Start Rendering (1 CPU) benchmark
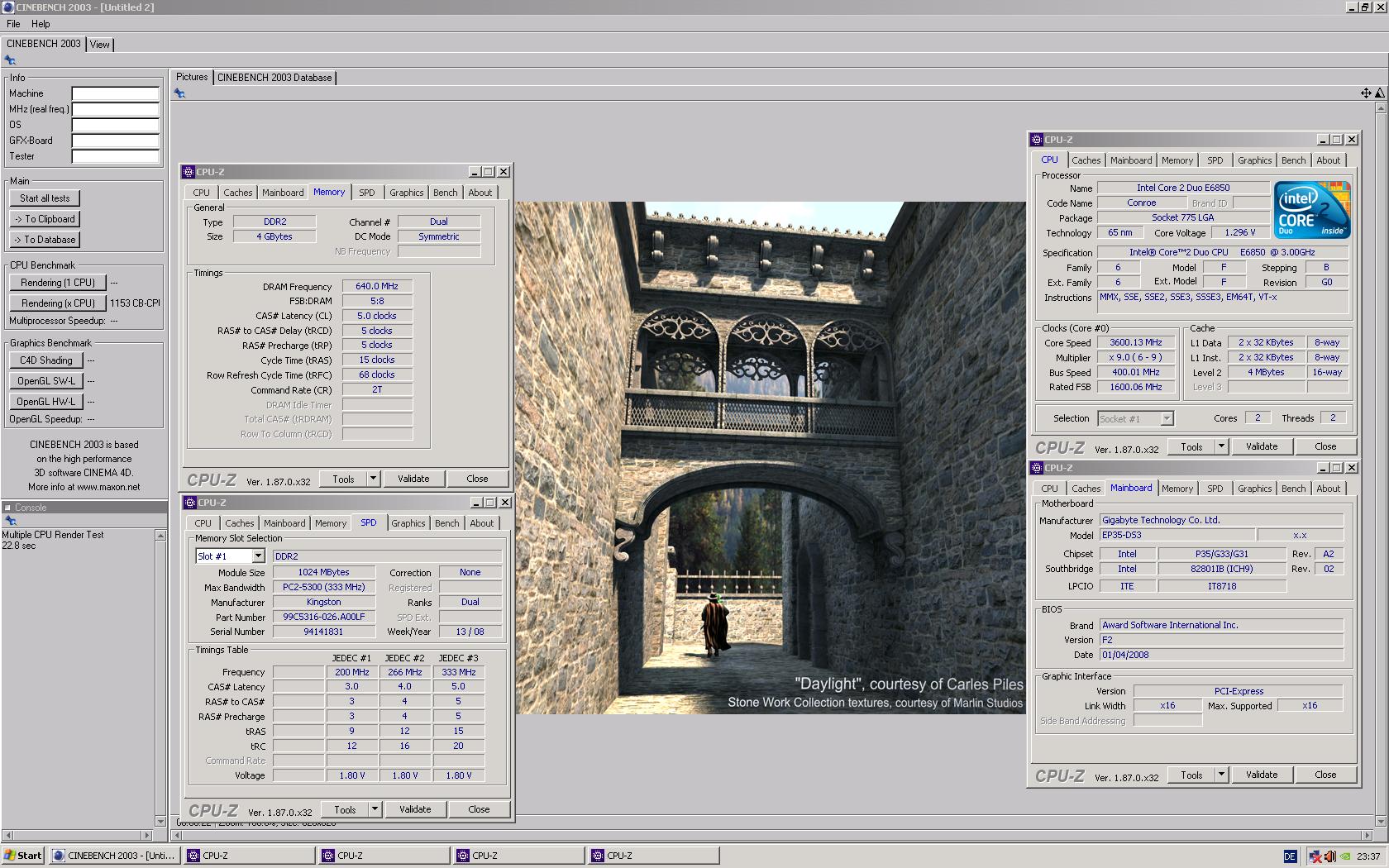Image resolution: width=1389 pixels, height=868 pixels. coord(58,283)
